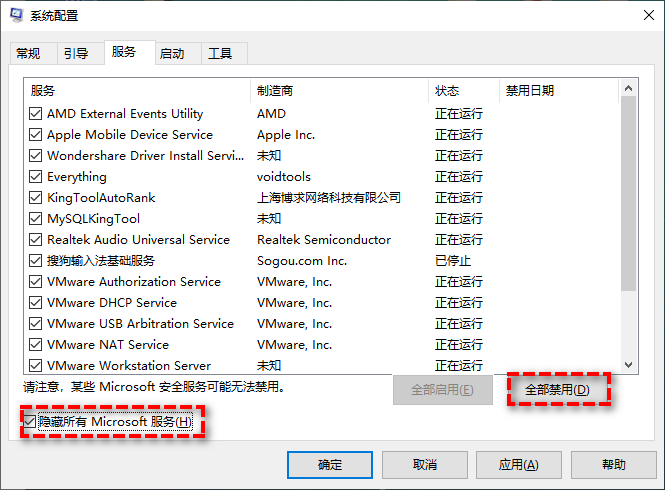Click 未知 manufacturer in the MySQLKingTool row
Screen dimensions: 665x490
click(x=269, y=218)
